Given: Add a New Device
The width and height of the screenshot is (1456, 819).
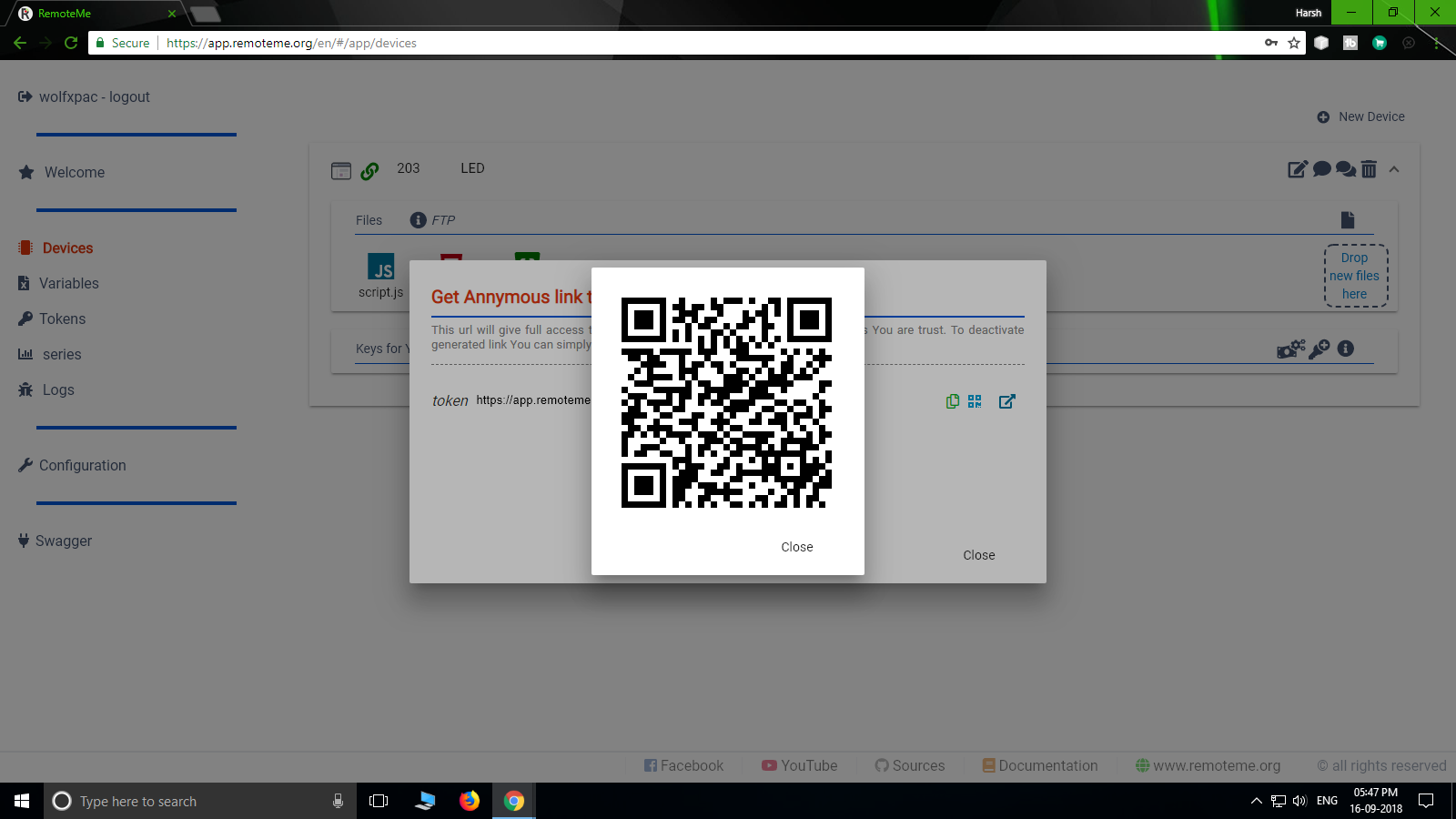Looking at the screenshot, I should click(1360, 116).
